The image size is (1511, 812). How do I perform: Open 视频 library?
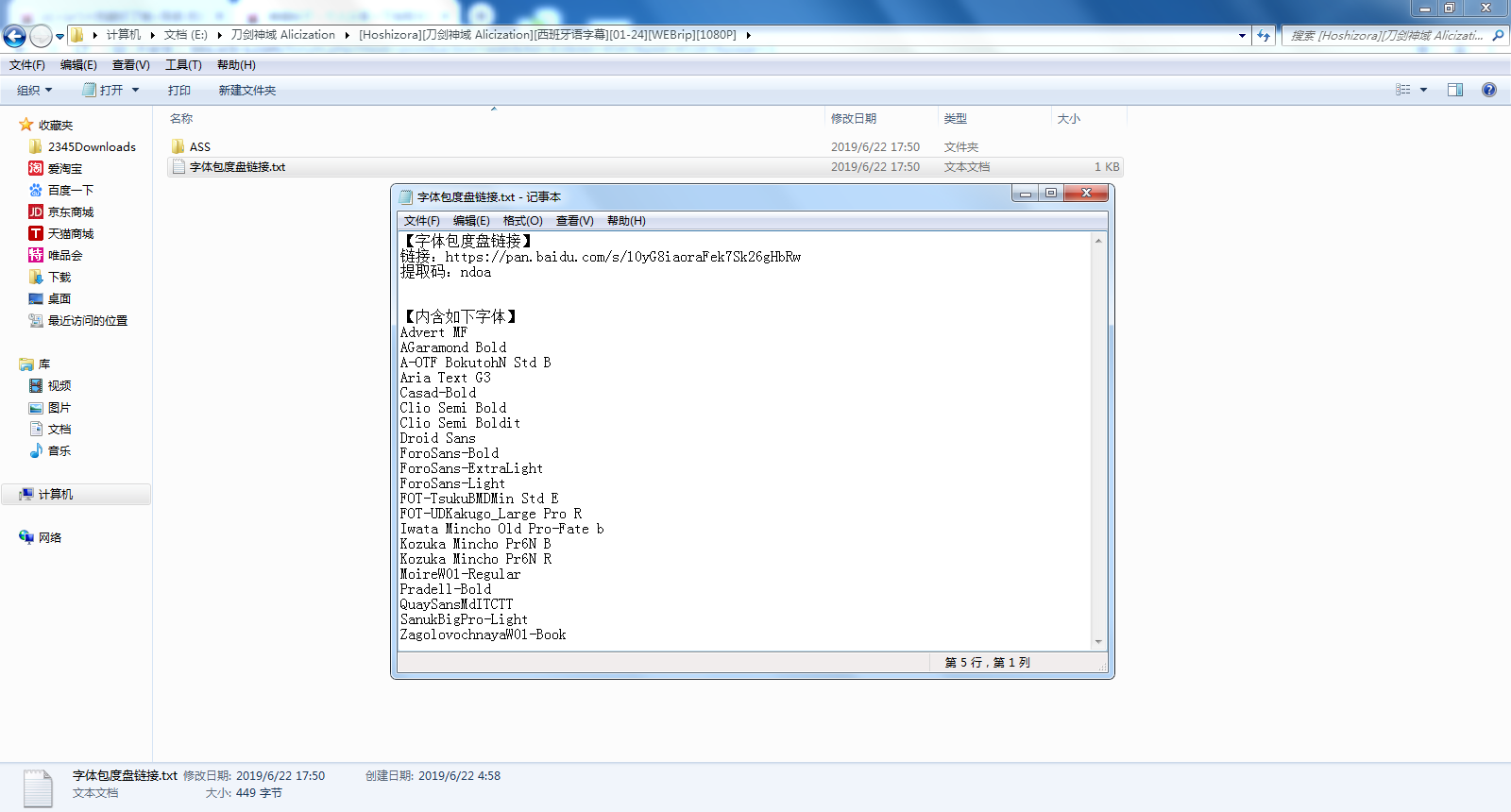59,385
